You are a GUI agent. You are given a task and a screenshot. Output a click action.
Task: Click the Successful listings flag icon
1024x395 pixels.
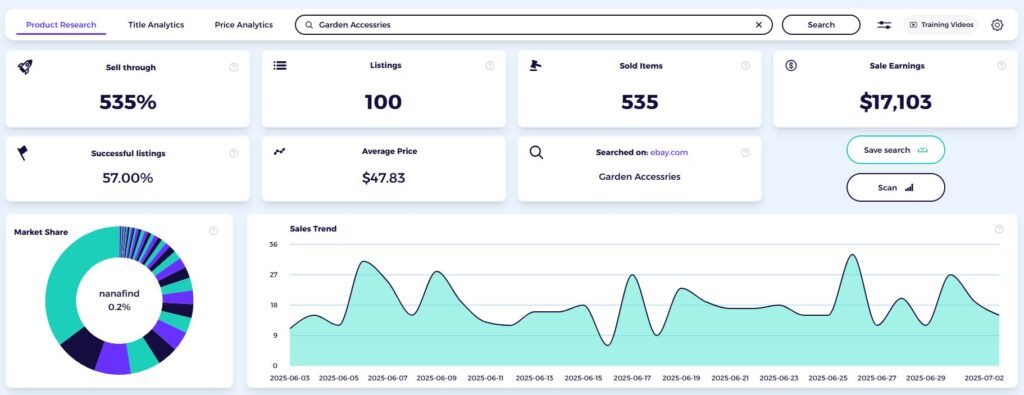pos(23,153)
